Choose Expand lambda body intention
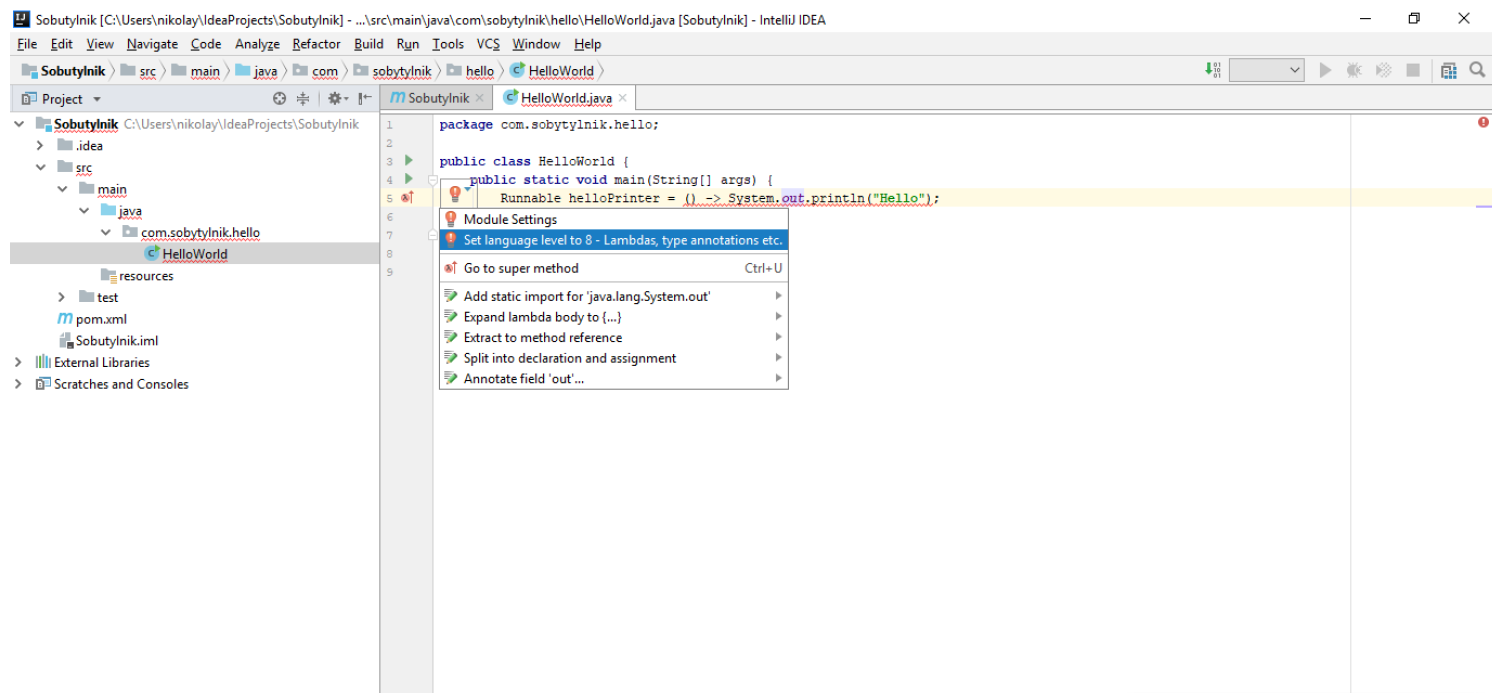The image size is (1494, 693). tap(614, 317)
